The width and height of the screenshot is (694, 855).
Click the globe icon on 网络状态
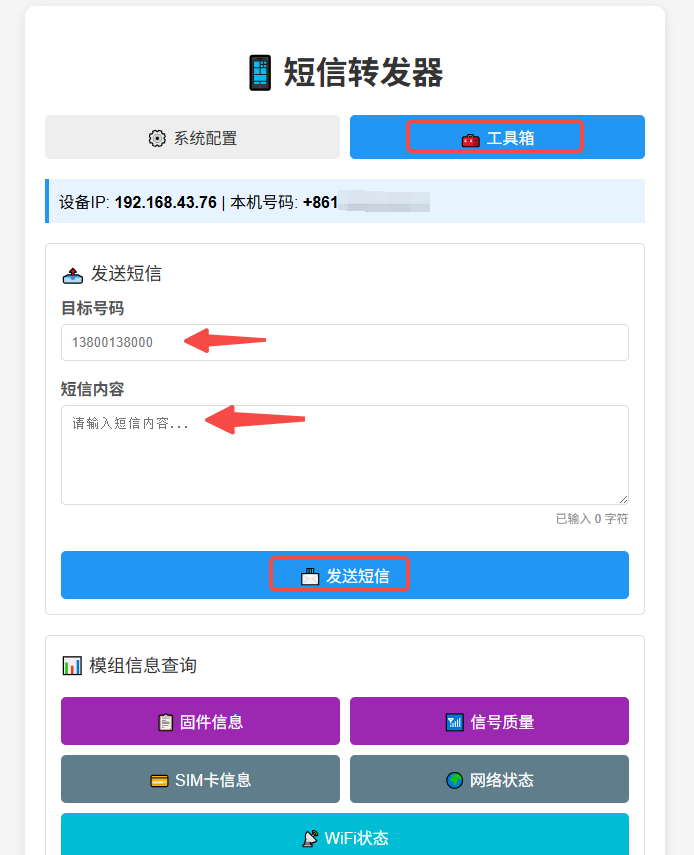[455, 780]
